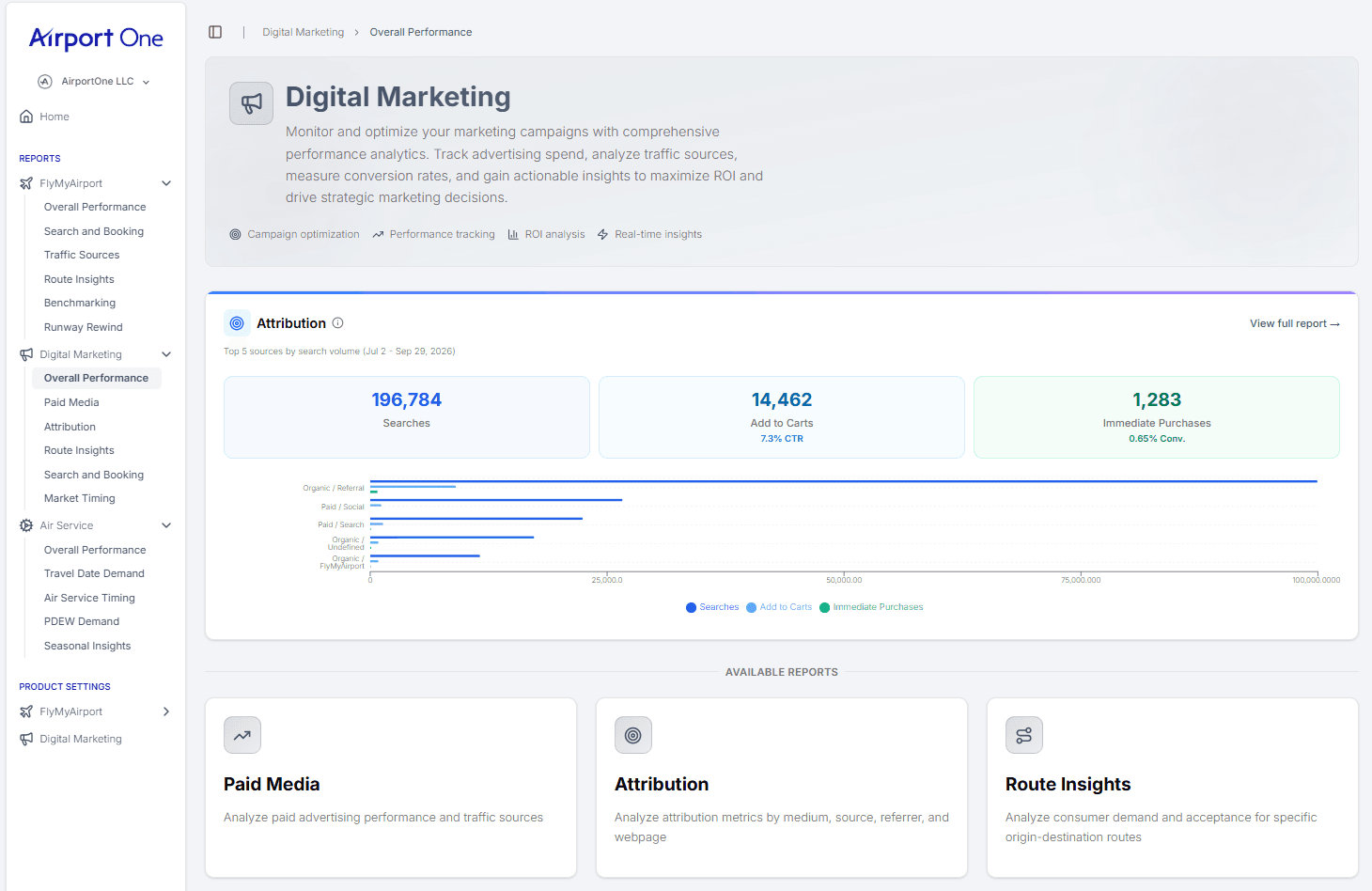This screenshot has height=891, width=1372.
Task: Click the green Immediate Purchases legend dot
Action: pos(825,607)
